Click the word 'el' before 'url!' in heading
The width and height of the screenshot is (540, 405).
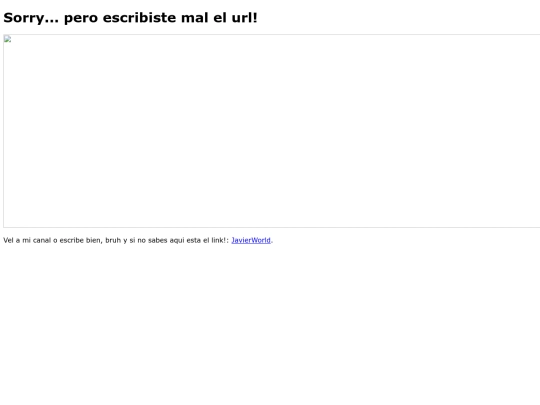[x=220, y=18]
